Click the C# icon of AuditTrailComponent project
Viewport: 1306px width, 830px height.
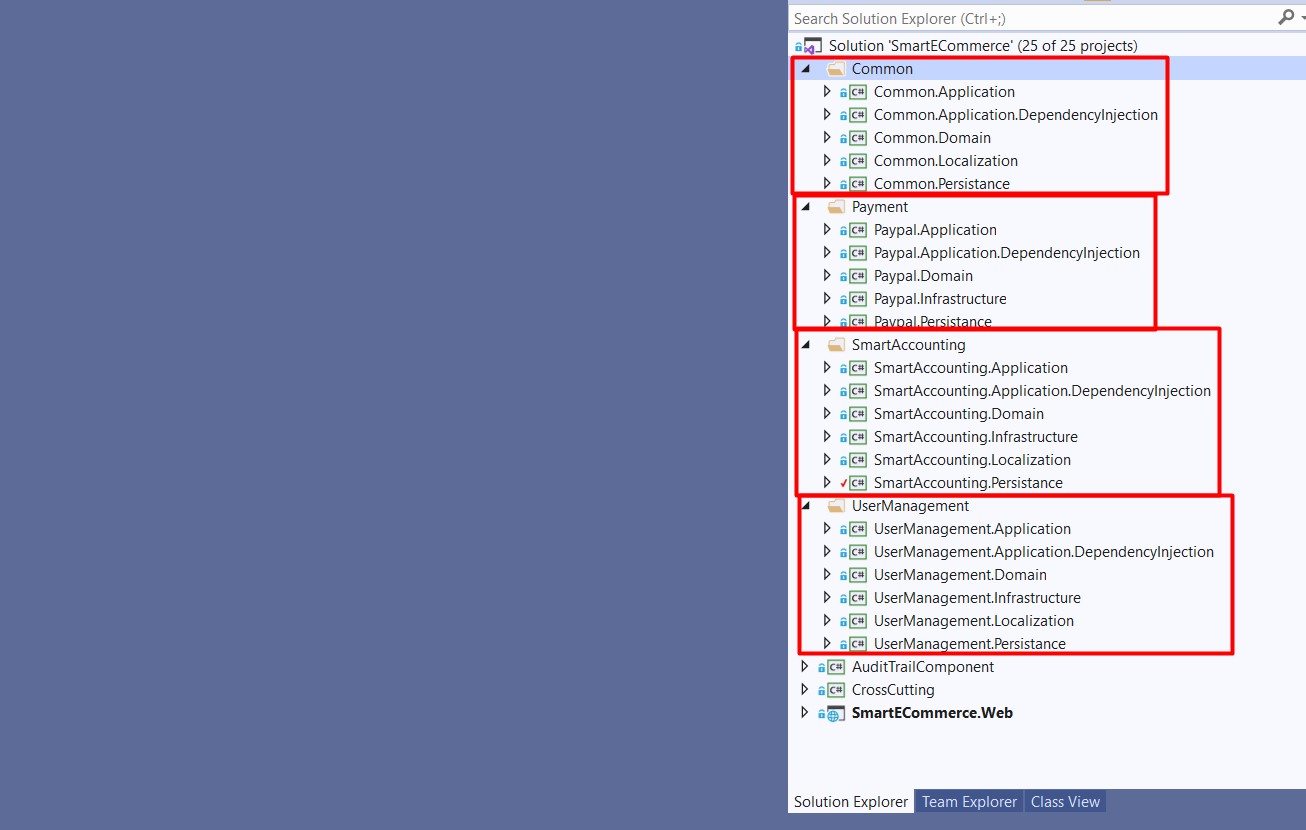click(x=836, y=667)
